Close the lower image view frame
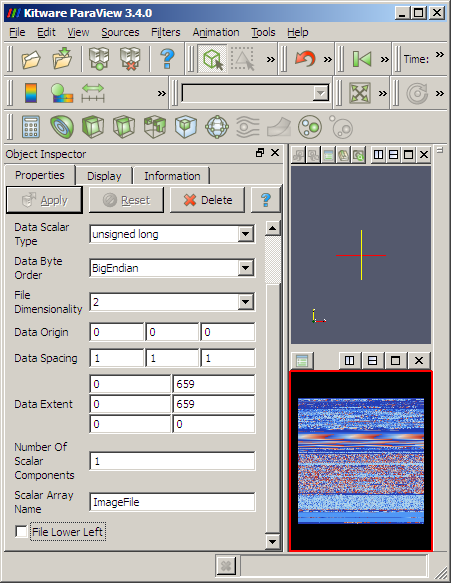This screenshot has height=583, width=451. point(419,360)
